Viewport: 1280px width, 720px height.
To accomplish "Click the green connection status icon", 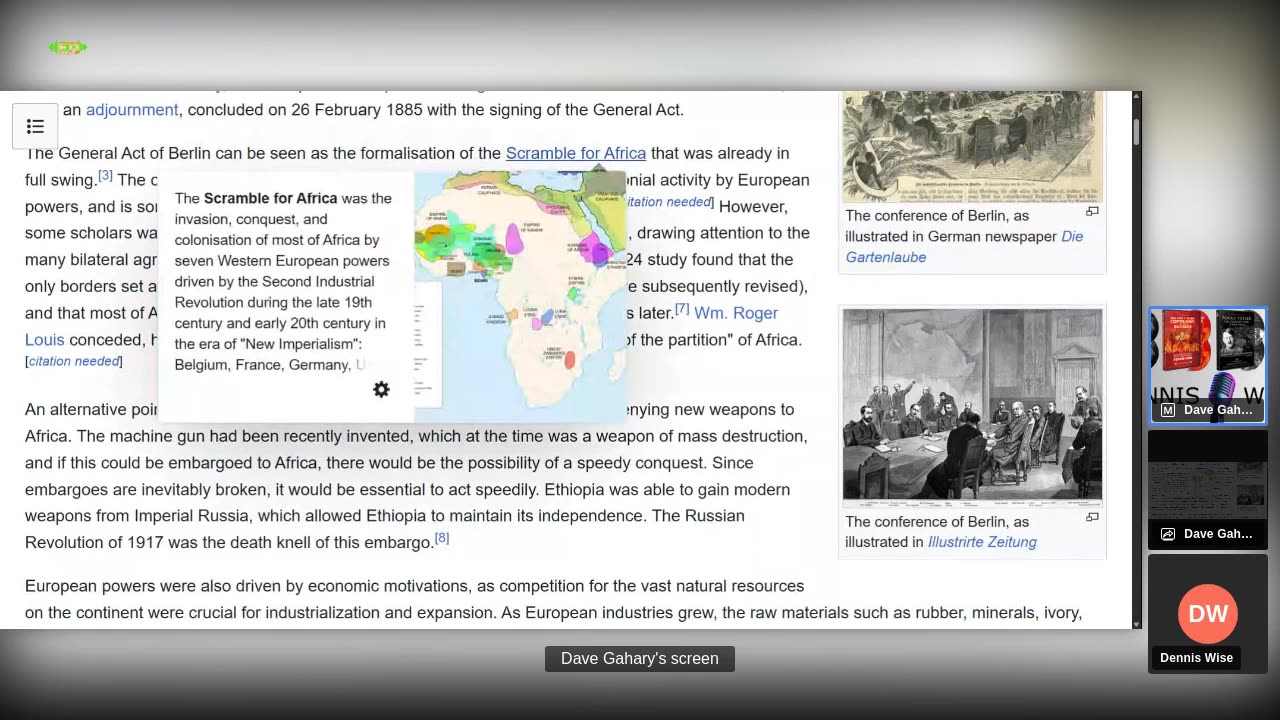I will [68, 47].
